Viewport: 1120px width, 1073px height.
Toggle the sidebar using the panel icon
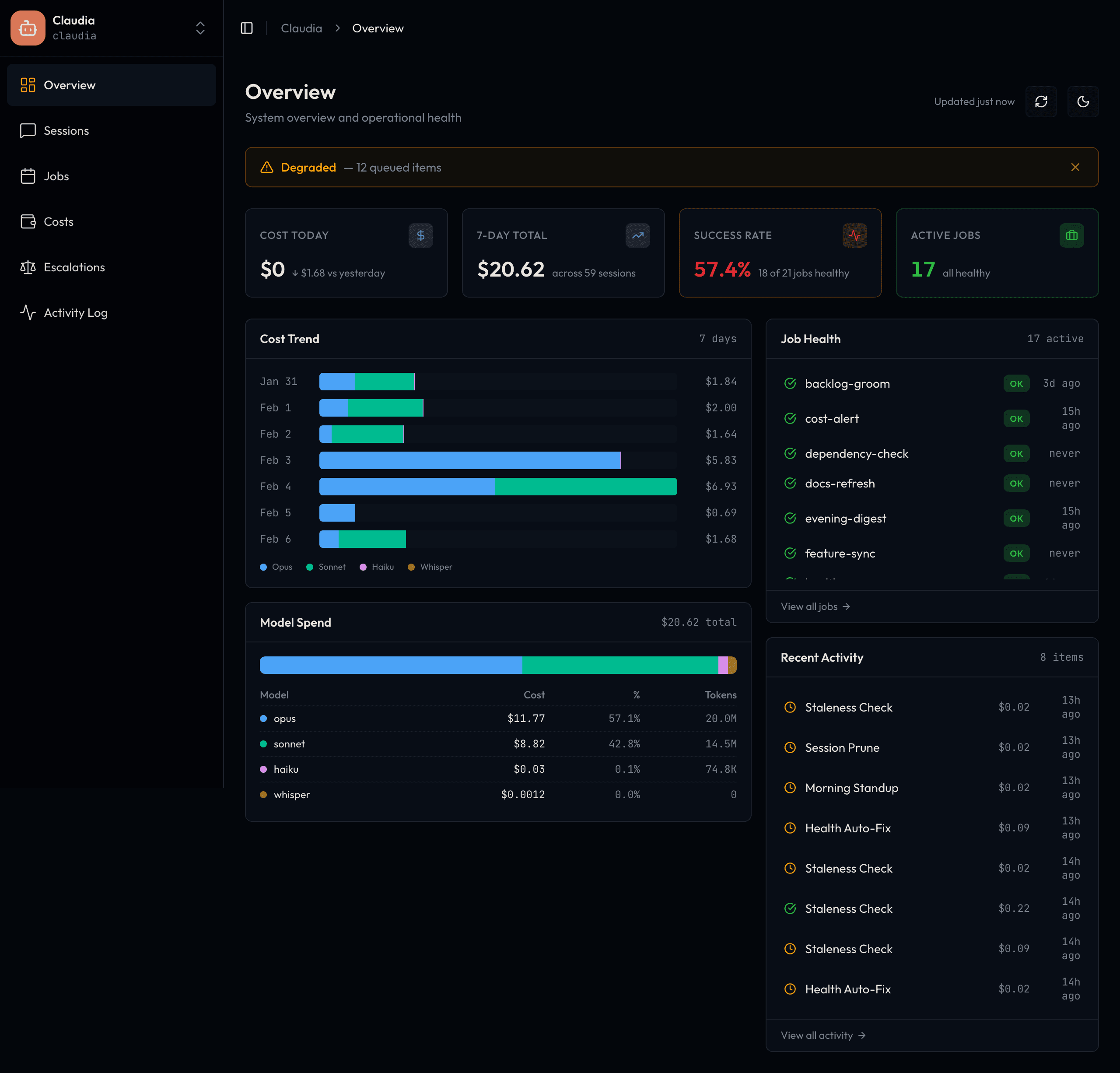pyautogui.click(x=246, y=28)
